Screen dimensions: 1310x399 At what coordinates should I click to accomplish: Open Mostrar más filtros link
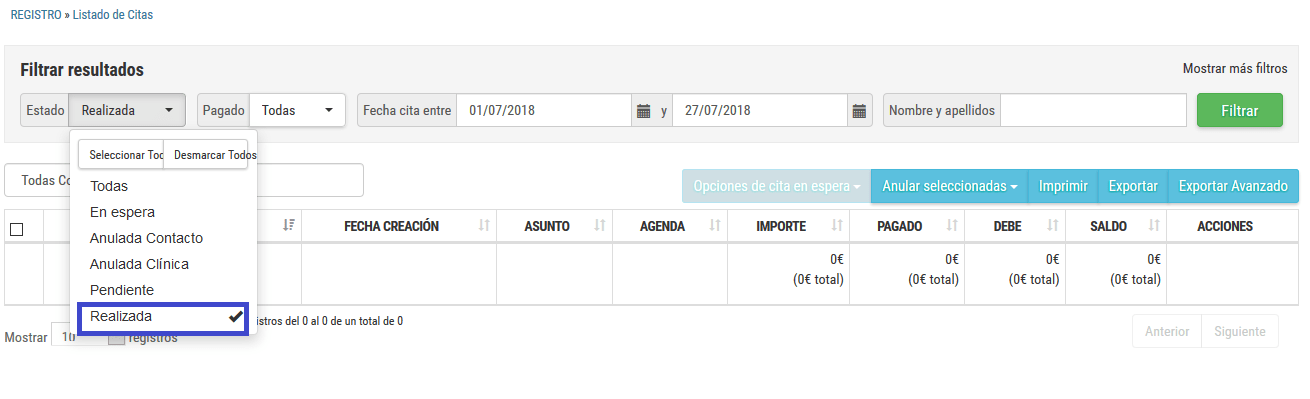(x=1235, y=69)
